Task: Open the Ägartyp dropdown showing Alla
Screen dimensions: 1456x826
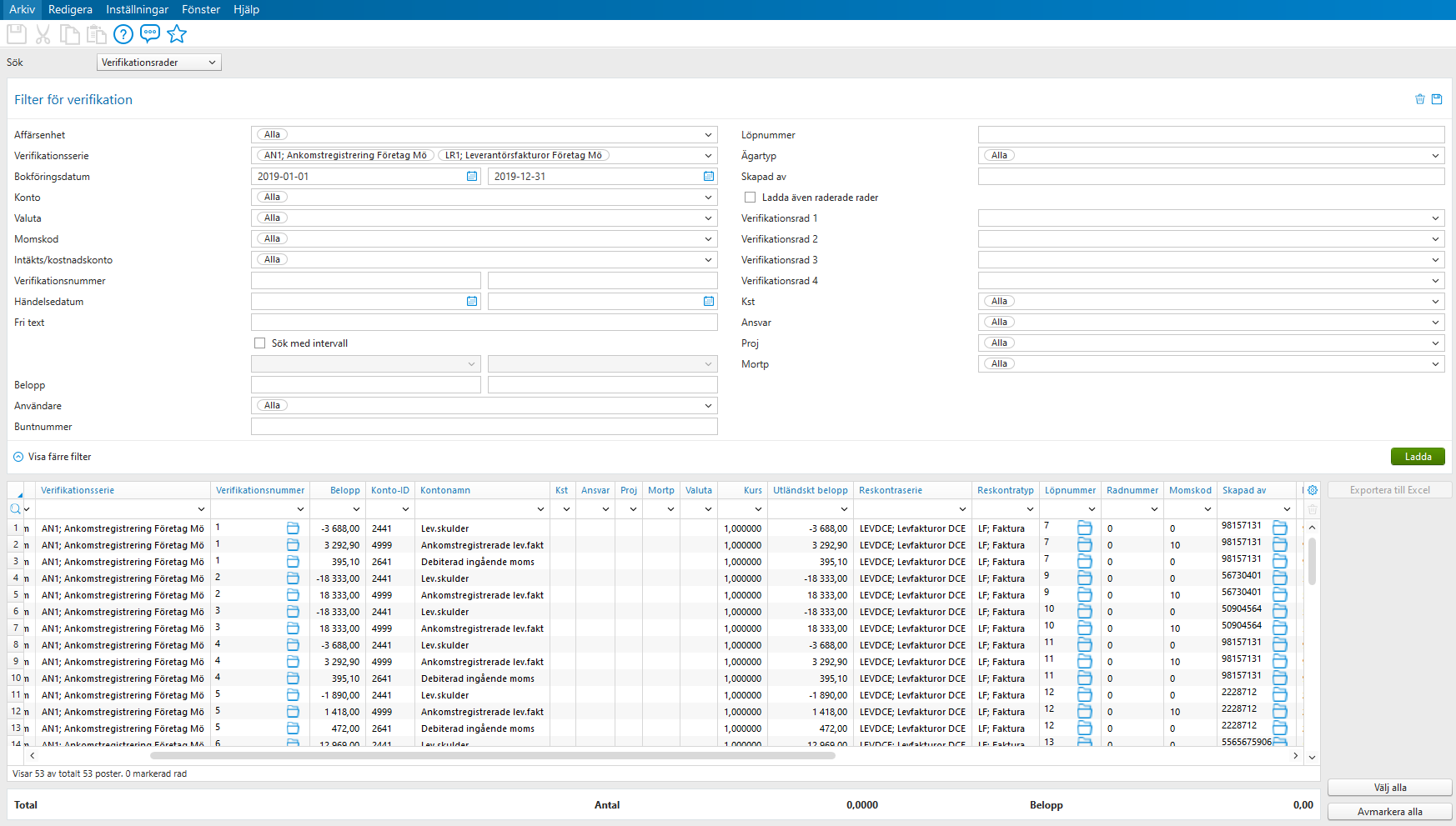Action: point(1434,155)
